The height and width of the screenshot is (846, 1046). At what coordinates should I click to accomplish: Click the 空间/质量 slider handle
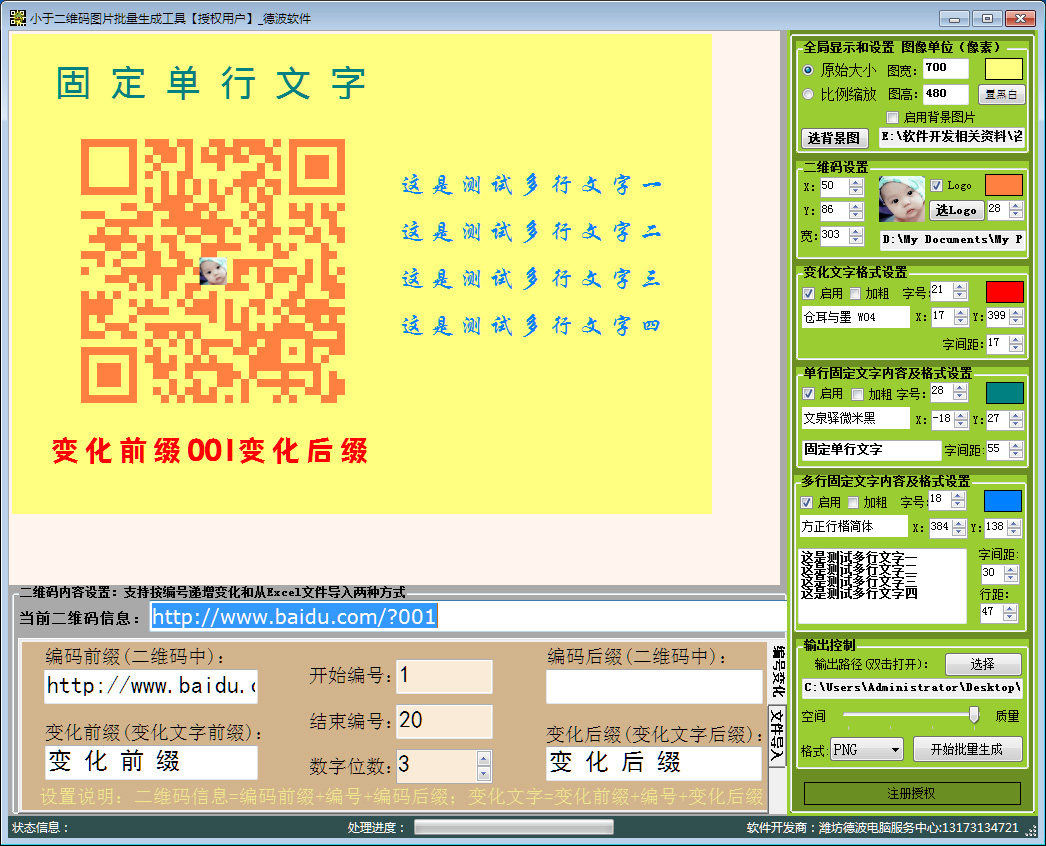click(x=974, y=715)
